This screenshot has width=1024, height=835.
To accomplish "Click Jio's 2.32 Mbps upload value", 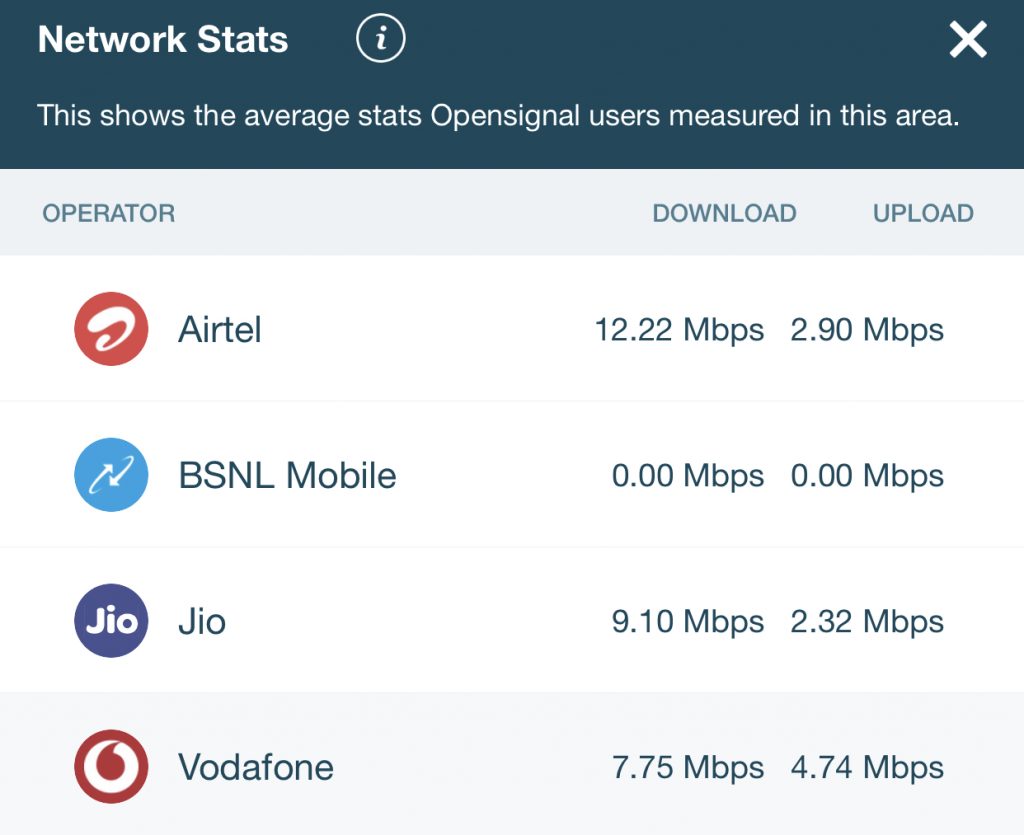I will (x=867, y=622).
